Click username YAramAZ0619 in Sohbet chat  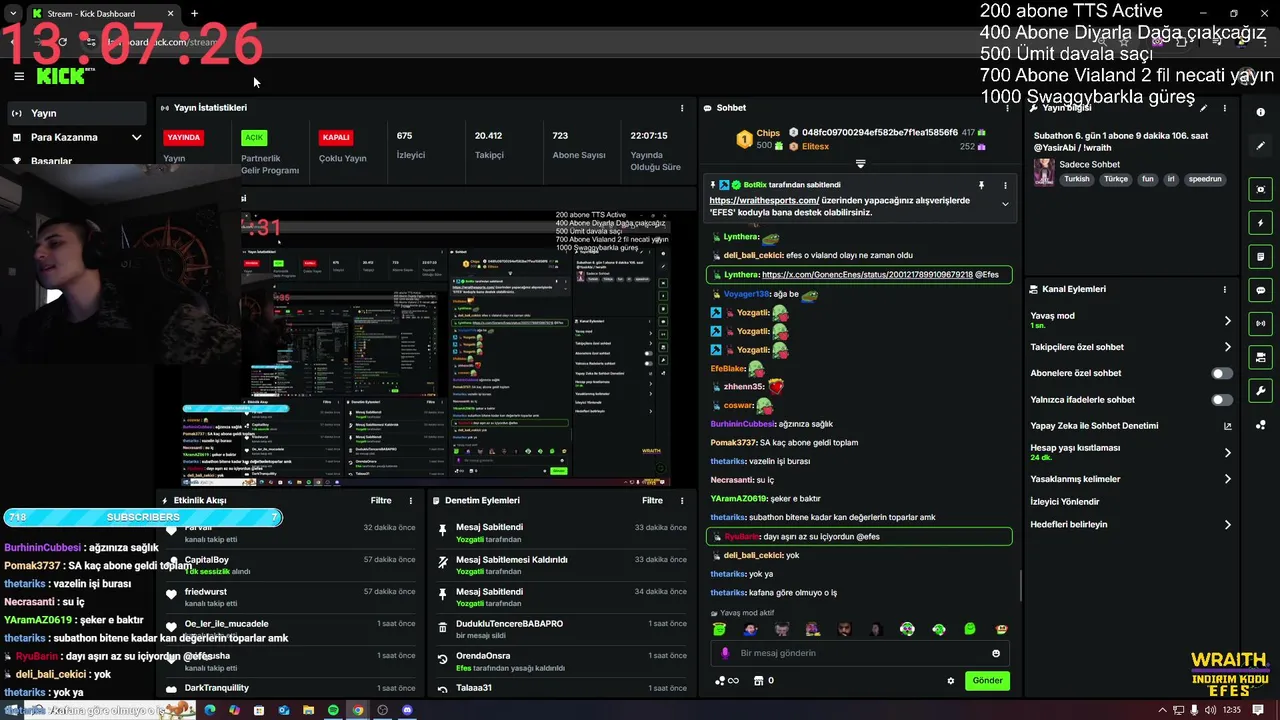(739, 498)
